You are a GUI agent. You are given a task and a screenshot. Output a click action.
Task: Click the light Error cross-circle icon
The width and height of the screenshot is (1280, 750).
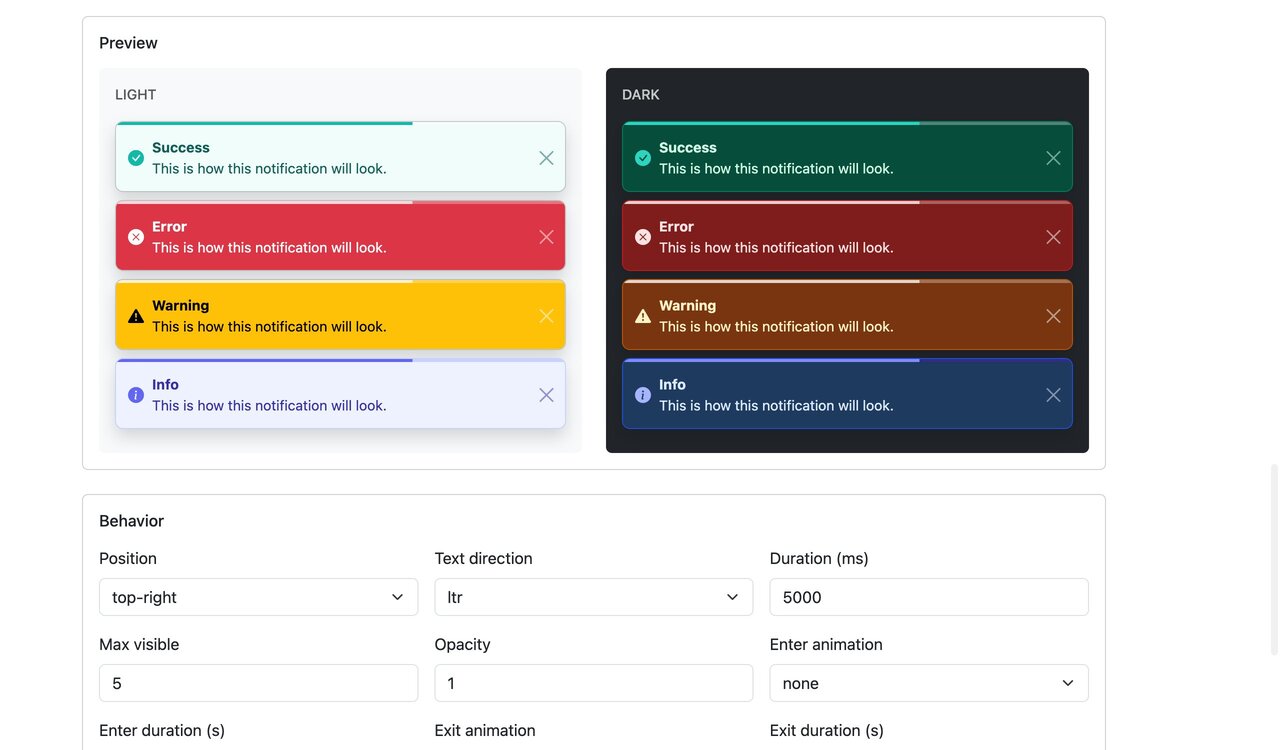coord(136,237)
